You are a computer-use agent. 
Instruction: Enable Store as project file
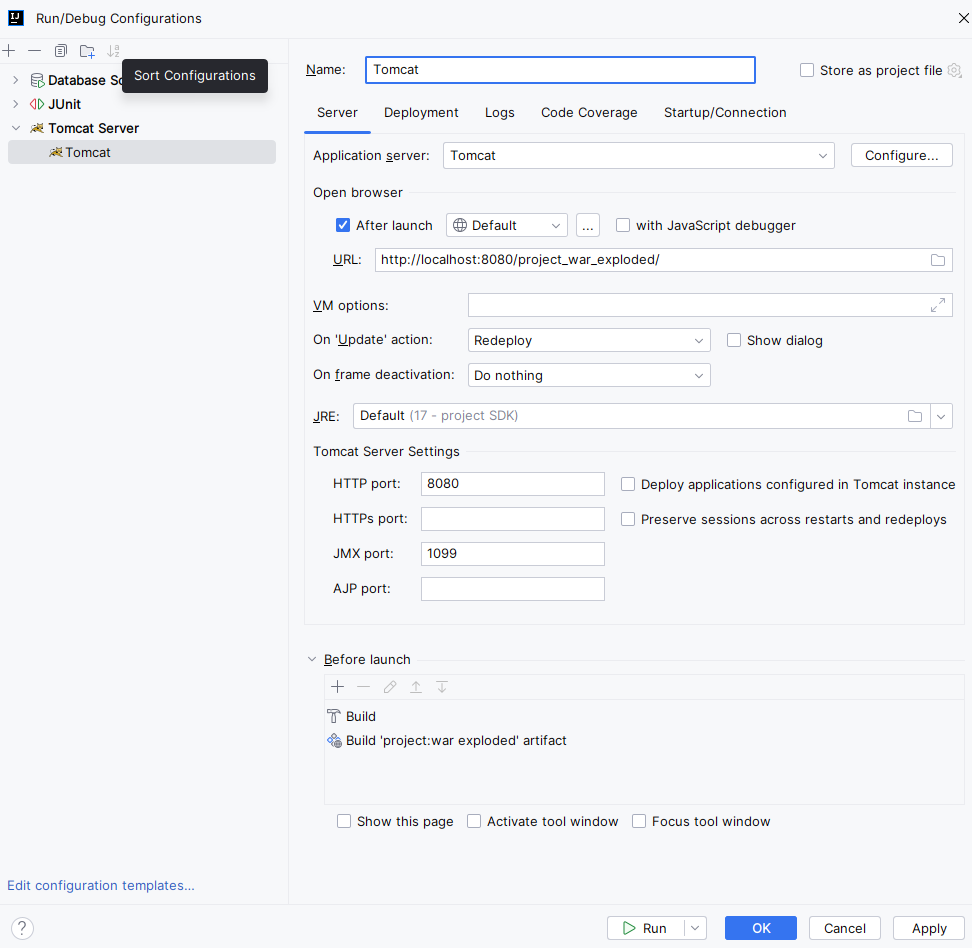pyautogui.click(x=807, y=71)
